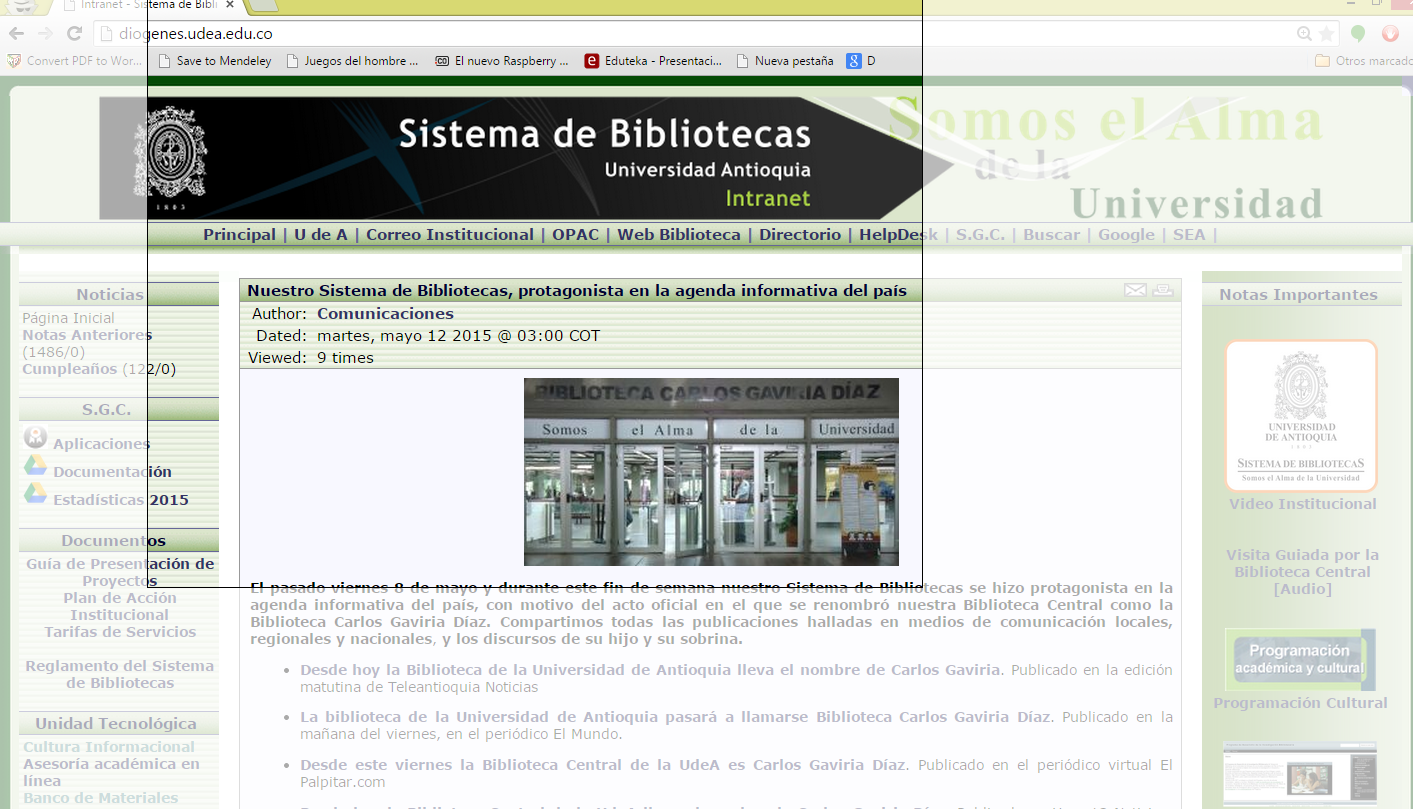Click the Drive icon next to Documentación
Viewport: 1413px width, 809px height.
click(x=35, y=466)
